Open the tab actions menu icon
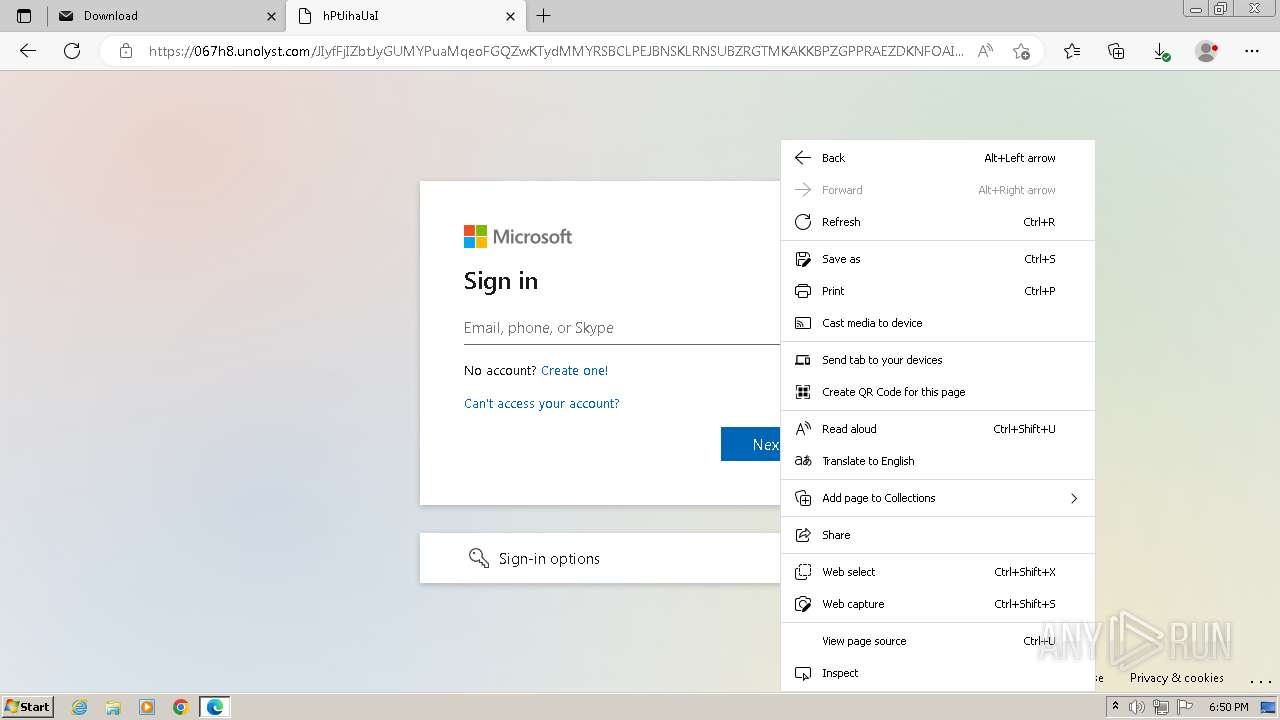The image size is (1280, 720). [x=24, y=16]
